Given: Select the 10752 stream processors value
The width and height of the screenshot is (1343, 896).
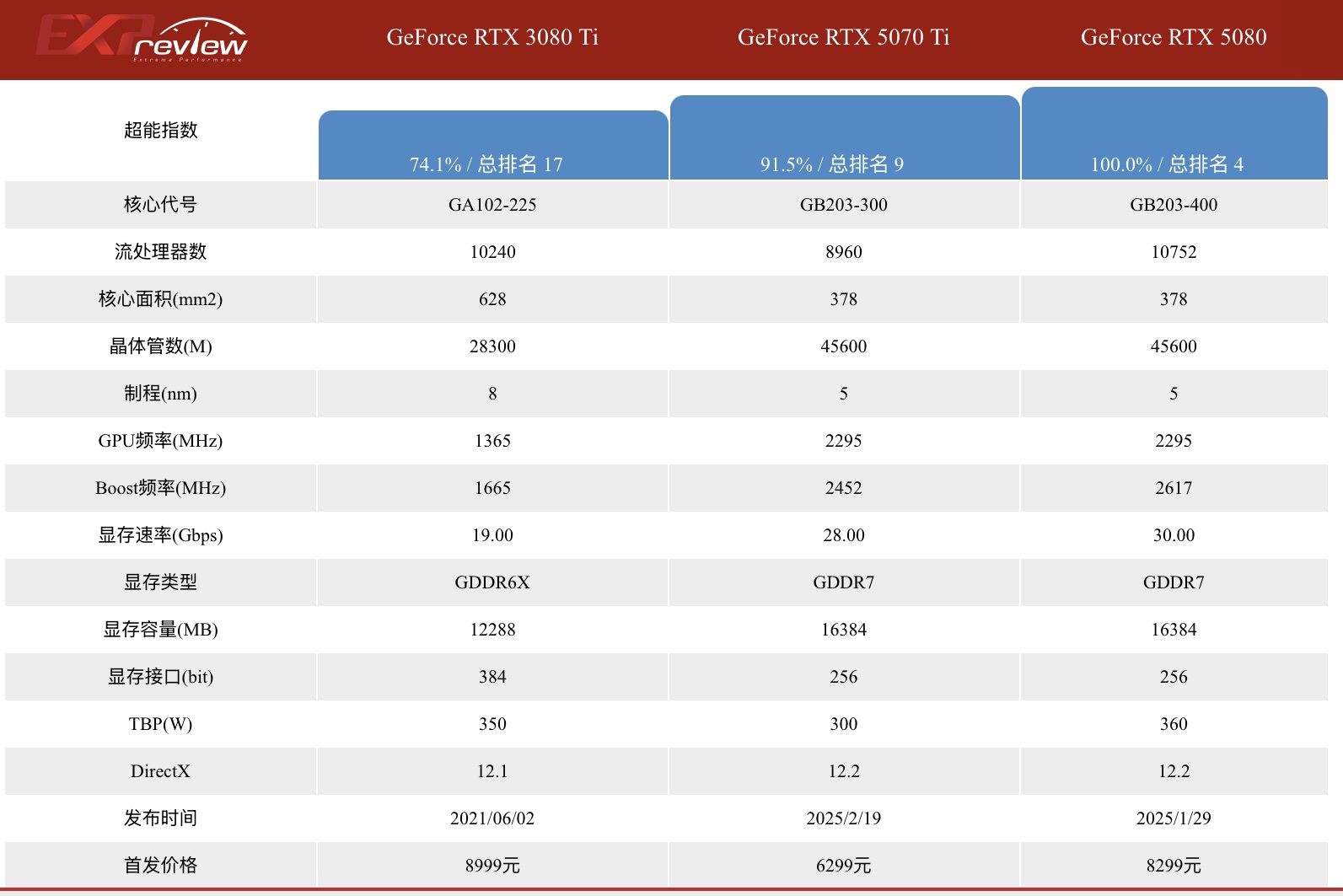Looking at the screenshot, I should point(1174,252).
